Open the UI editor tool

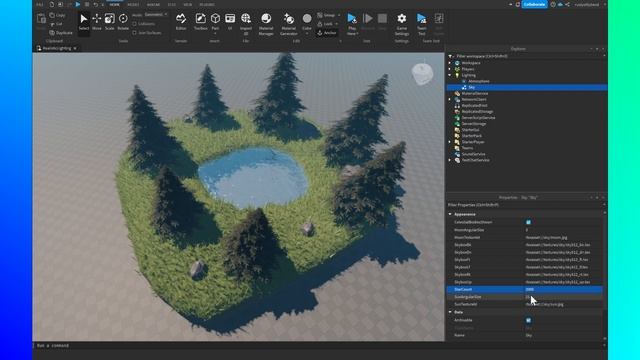(x=230, y=22)
